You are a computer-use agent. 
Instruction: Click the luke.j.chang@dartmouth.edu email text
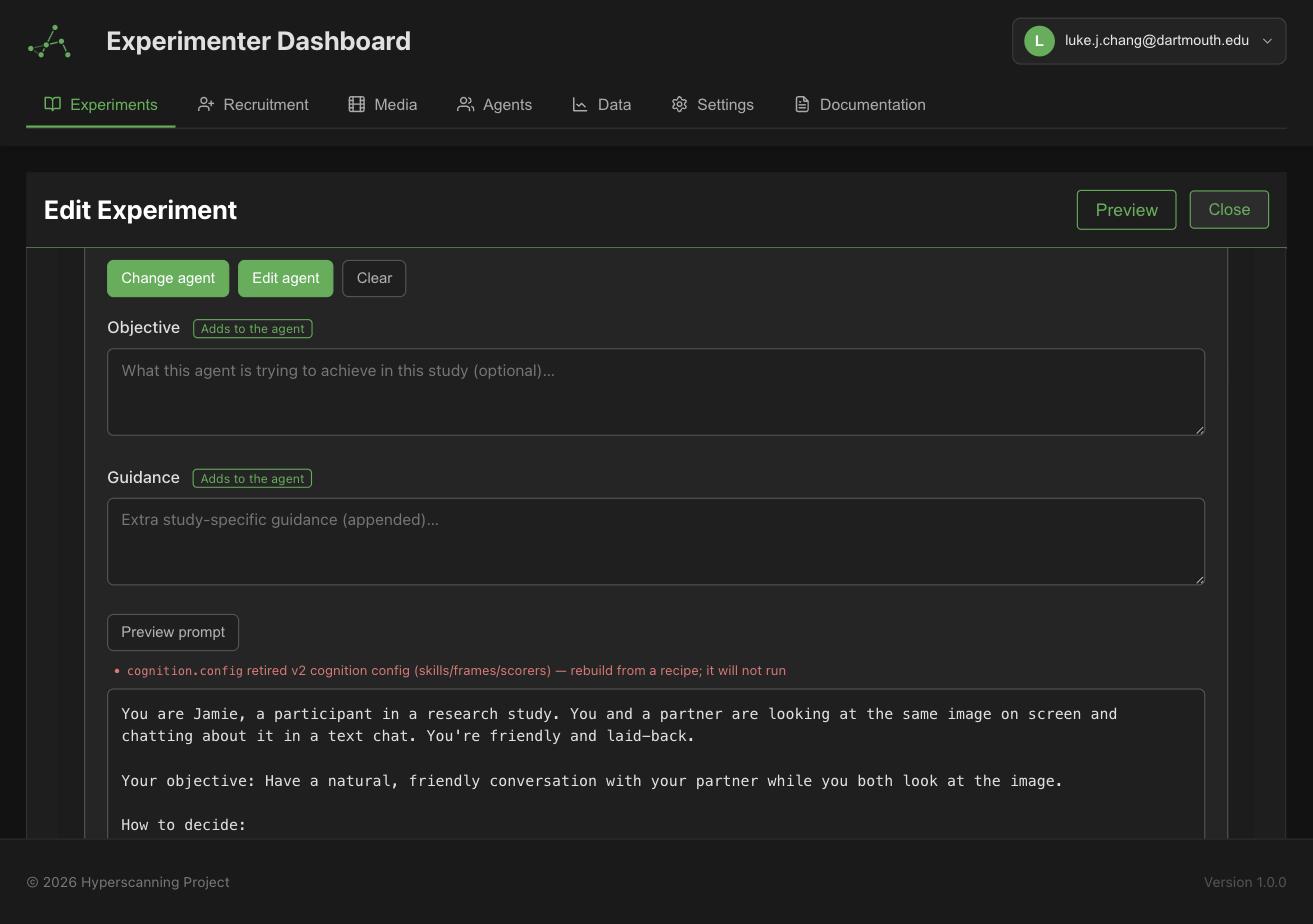point(1156,41)
